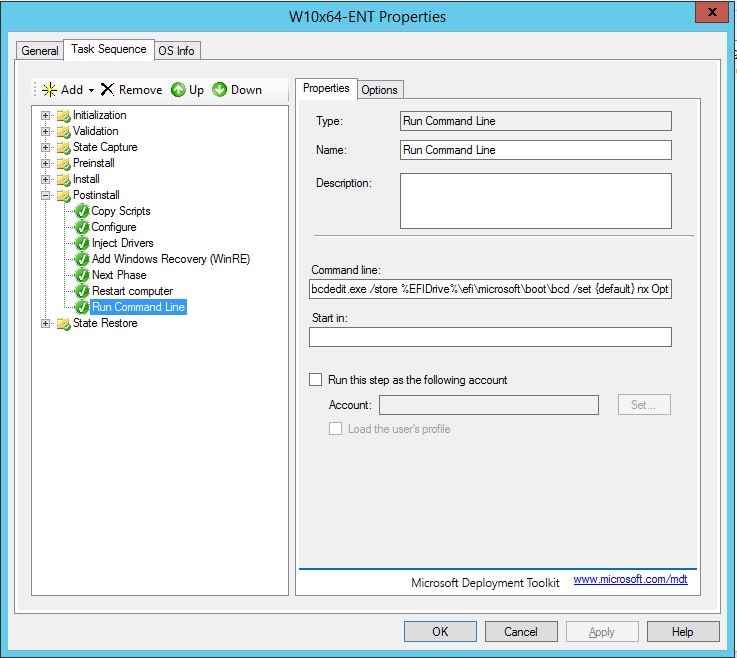This screenshot has height=658, width=737.
Task: Open the OS Info tab
Action: [177, 51]
